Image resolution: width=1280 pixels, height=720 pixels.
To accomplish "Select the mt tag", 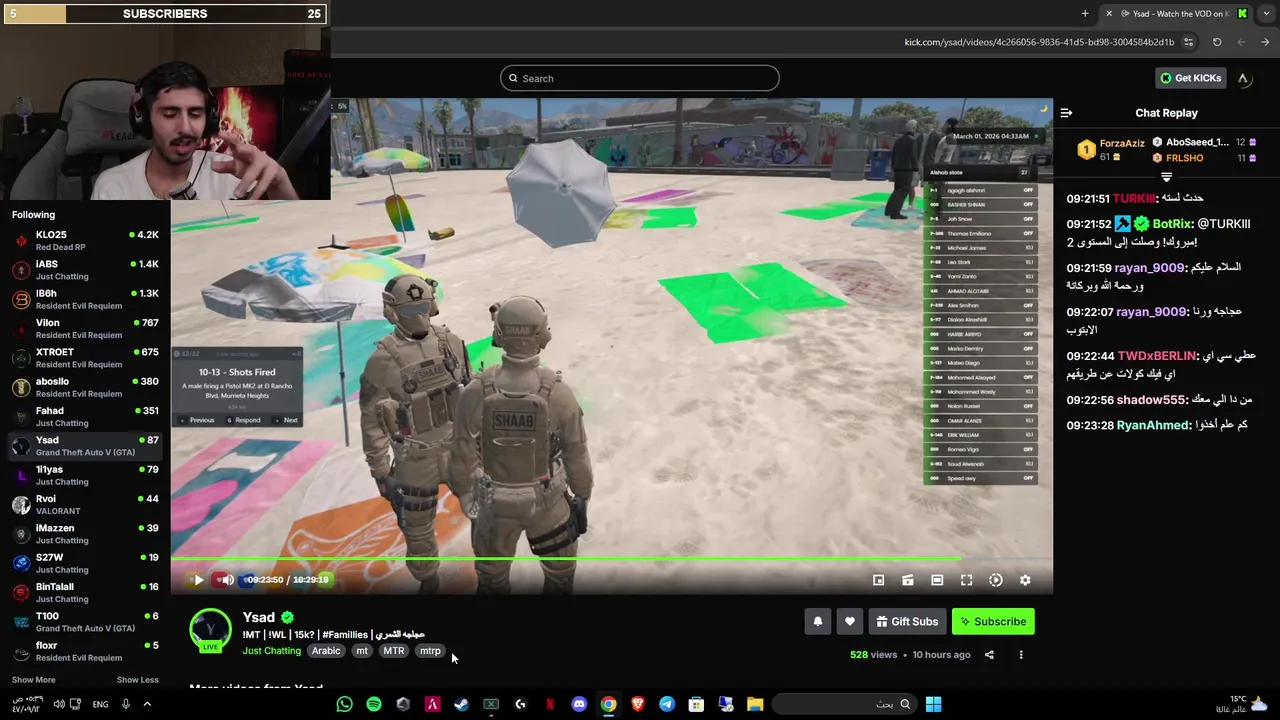I will 362,651.
